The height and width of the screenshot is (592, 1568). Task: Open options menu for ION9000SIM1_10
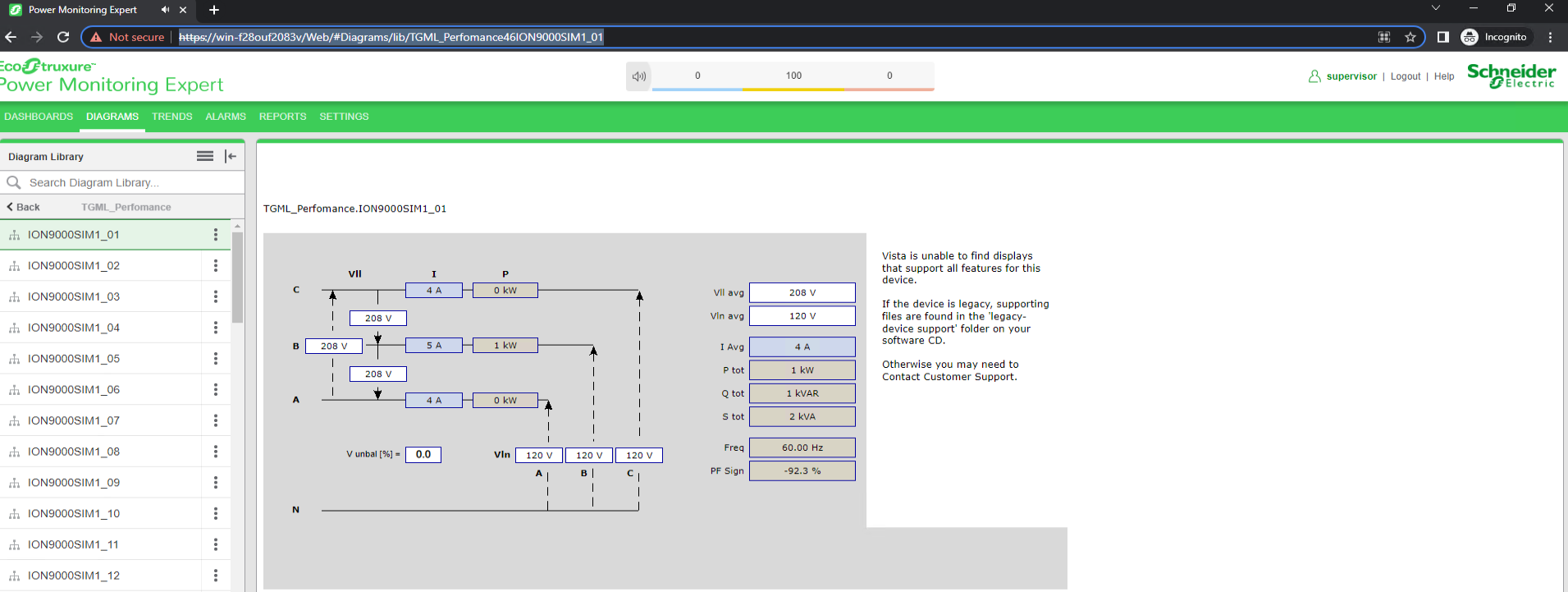pos(216,513)
